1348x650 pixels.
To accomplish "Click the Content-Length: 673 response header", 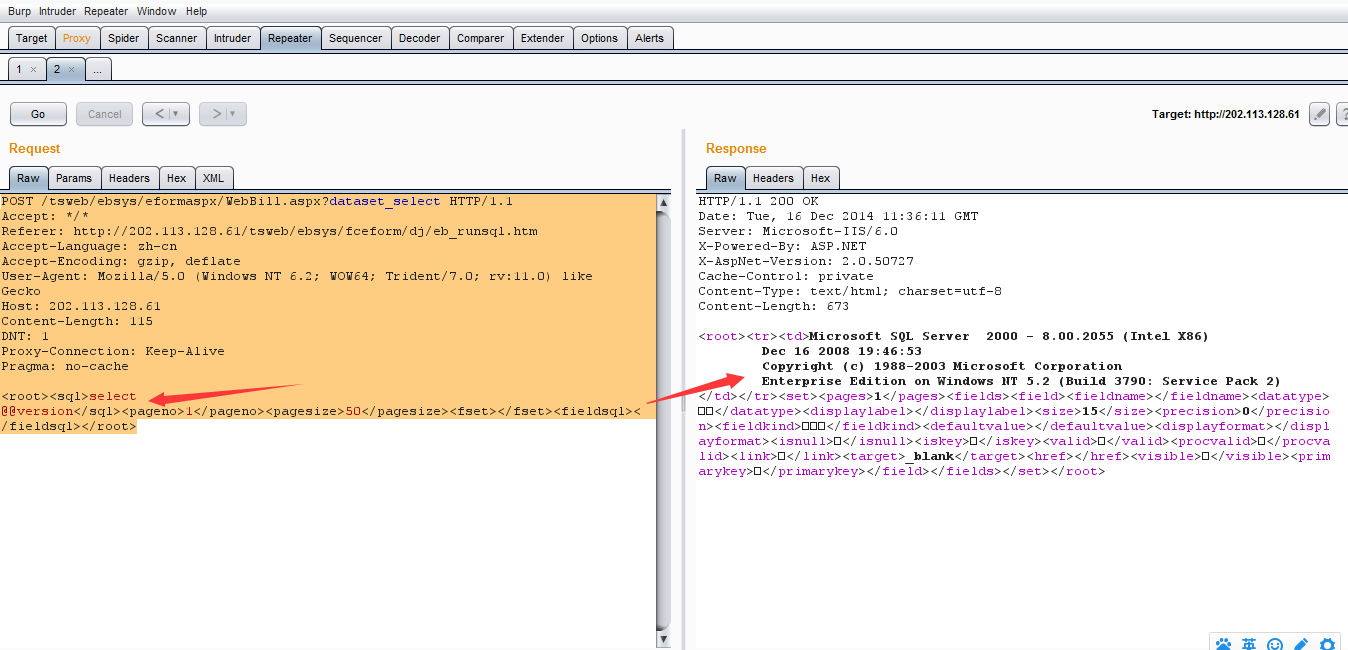I will (x=775, y=306).
